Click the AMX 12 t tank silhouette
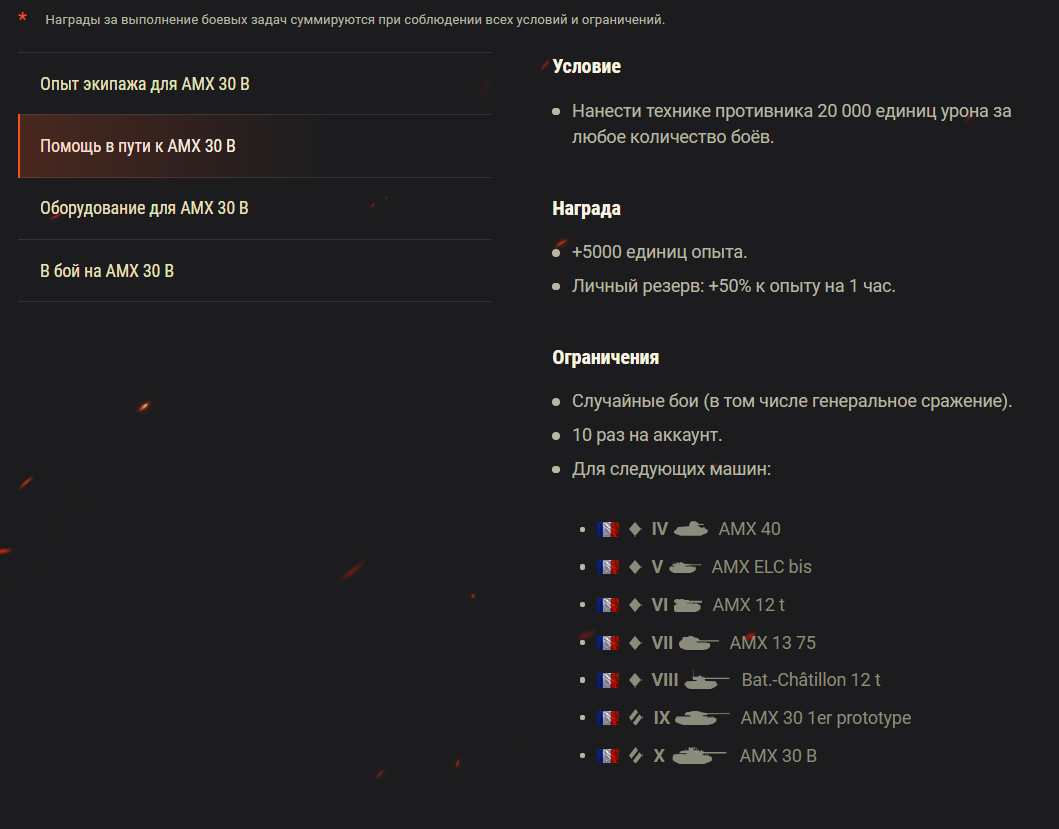 (688, 605)
